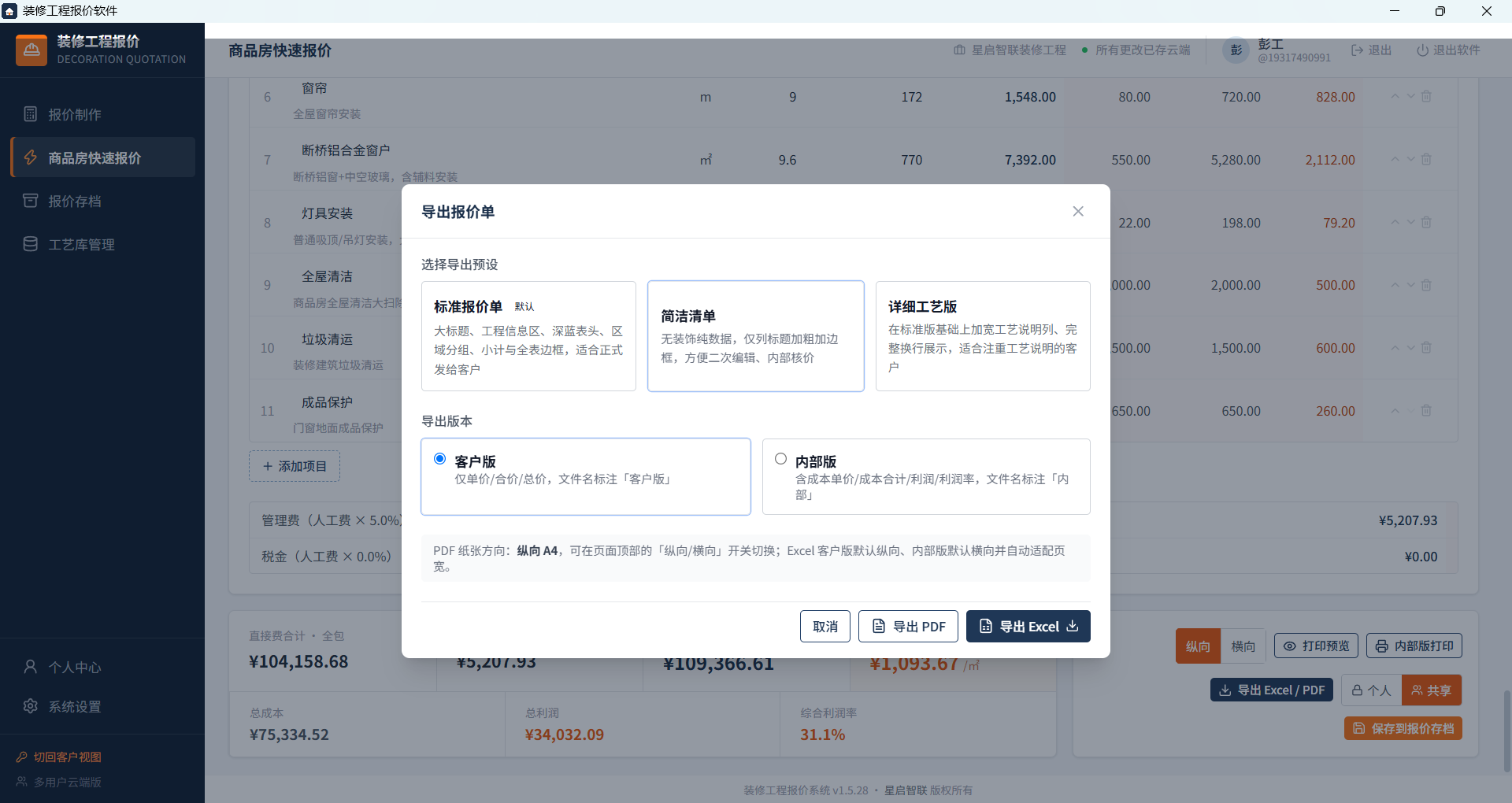This screenshot has width=1512, height=803.
Task: Open 报价制作 in the sidebar
Action: [x=102, y=114]
